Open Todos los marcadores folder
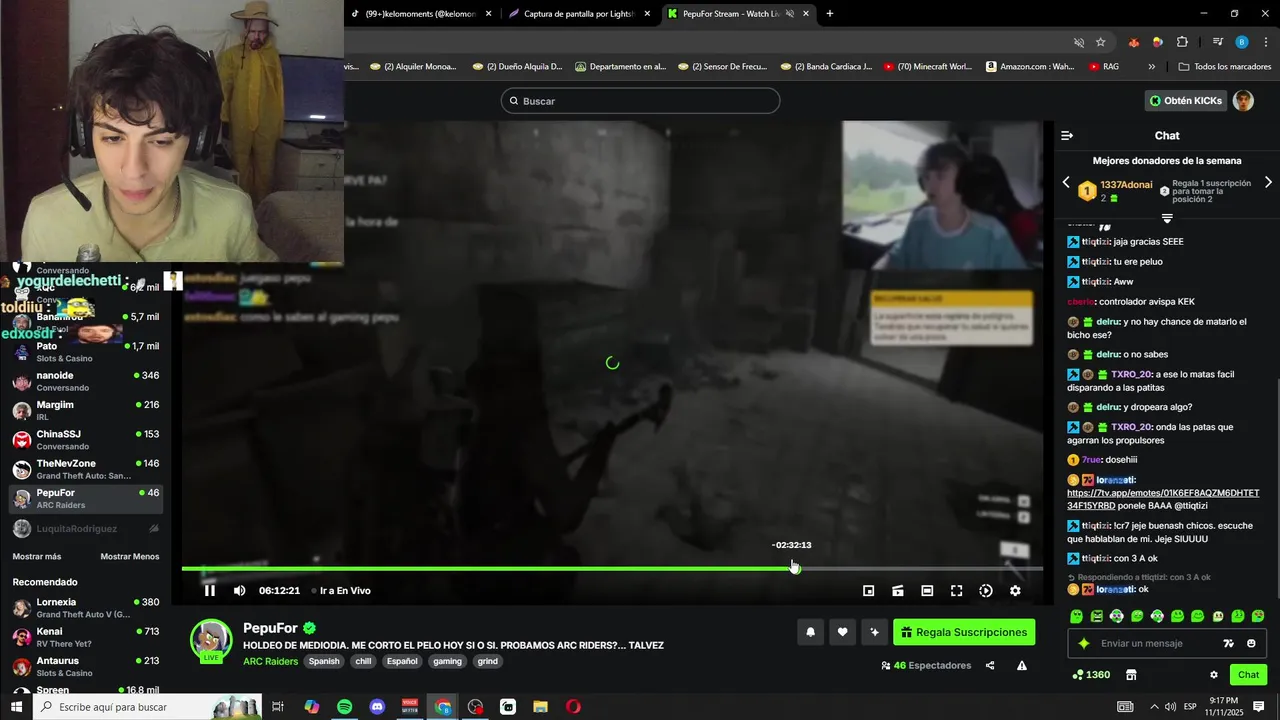The image size is (1280, 720). point(1225,67)
